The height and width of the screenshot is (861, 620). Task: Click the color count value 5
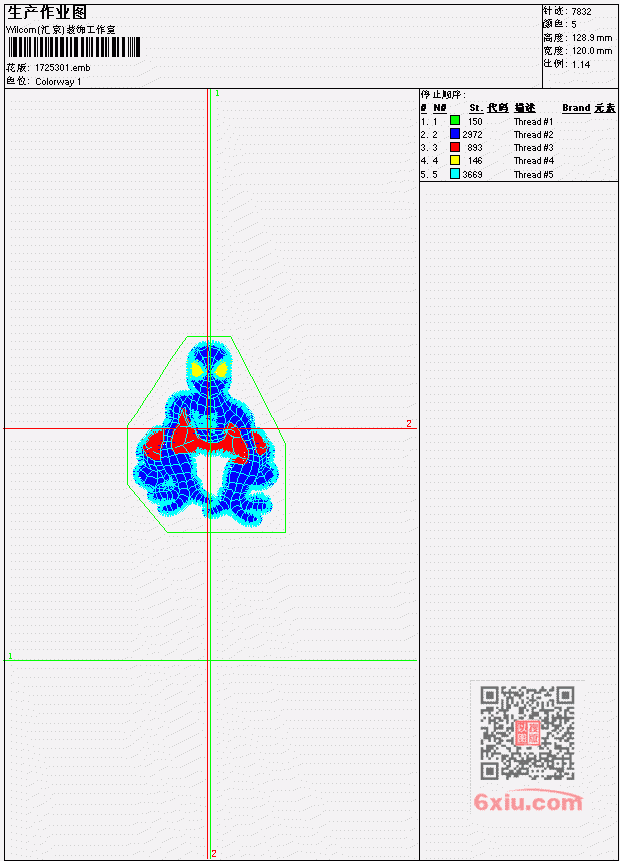click(574, 24)
